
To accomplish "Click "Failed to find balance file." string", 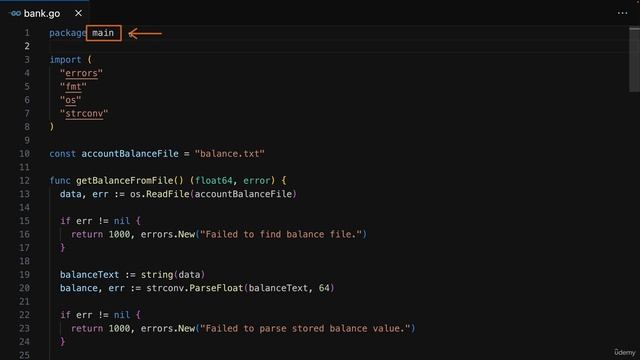I will pos(281,235).
